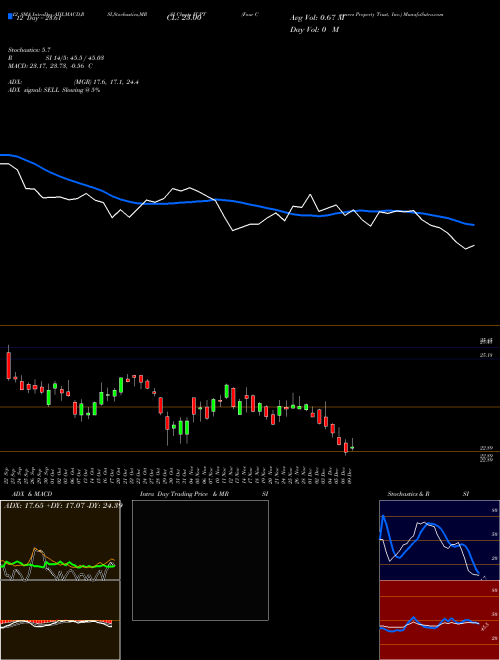Click the 'MACD: 23.17, 23.73, -0.56' readout
500x660 pixels.
click(48, 66)
